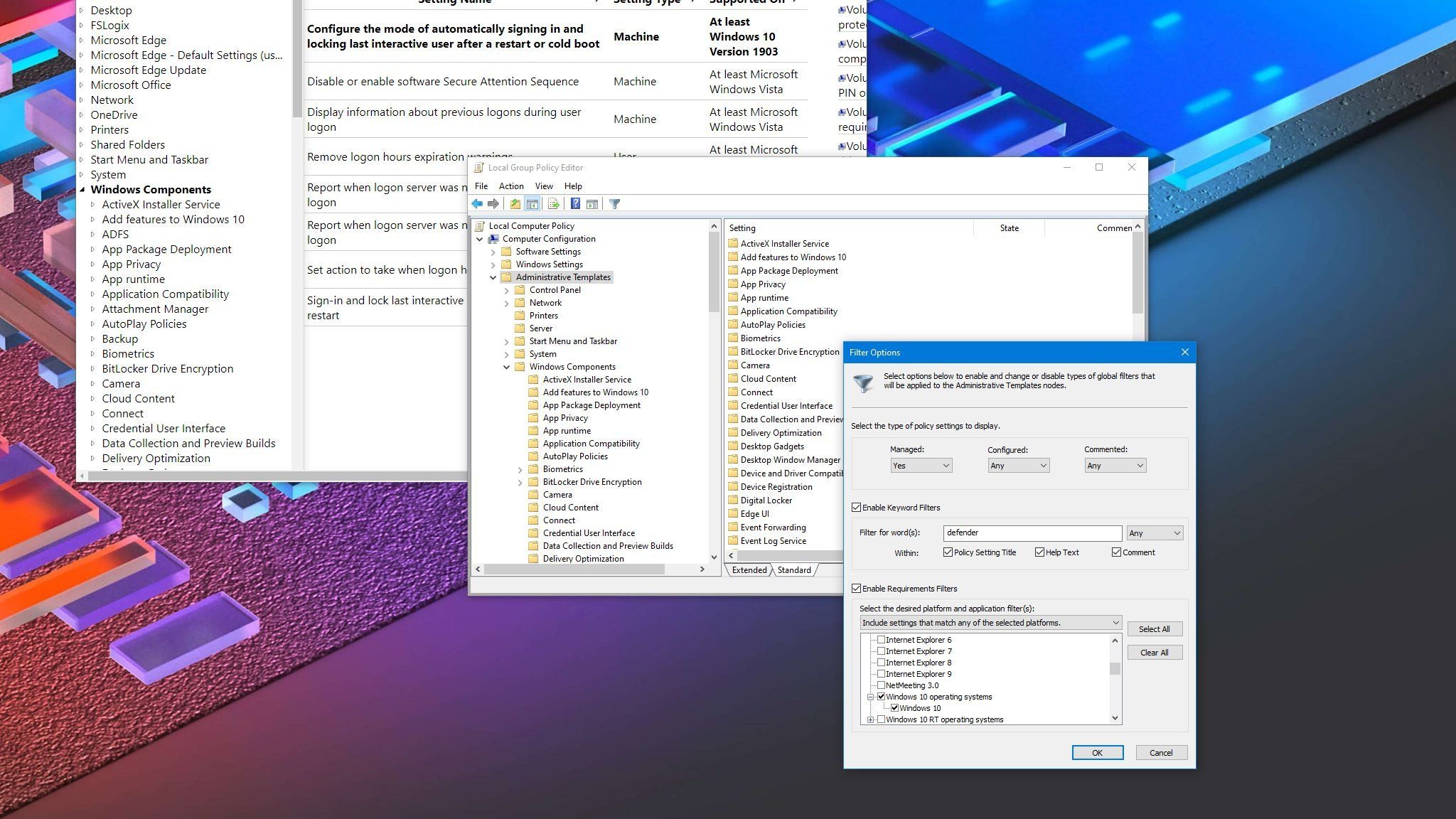Click the blue Help question mark icon
This screenshot has width=1456, height=819.
coord(575,204)
